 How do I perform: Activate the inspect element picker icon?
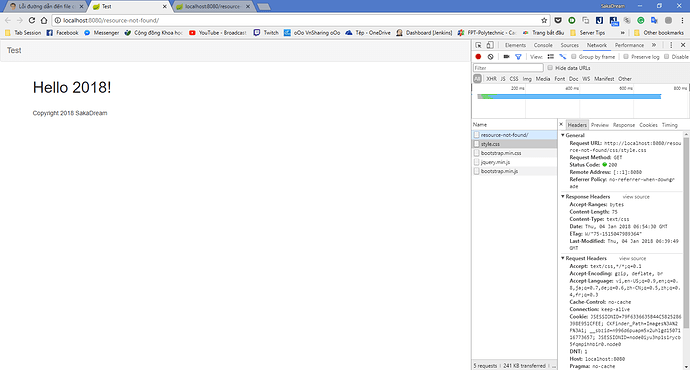tap(478, 45)
